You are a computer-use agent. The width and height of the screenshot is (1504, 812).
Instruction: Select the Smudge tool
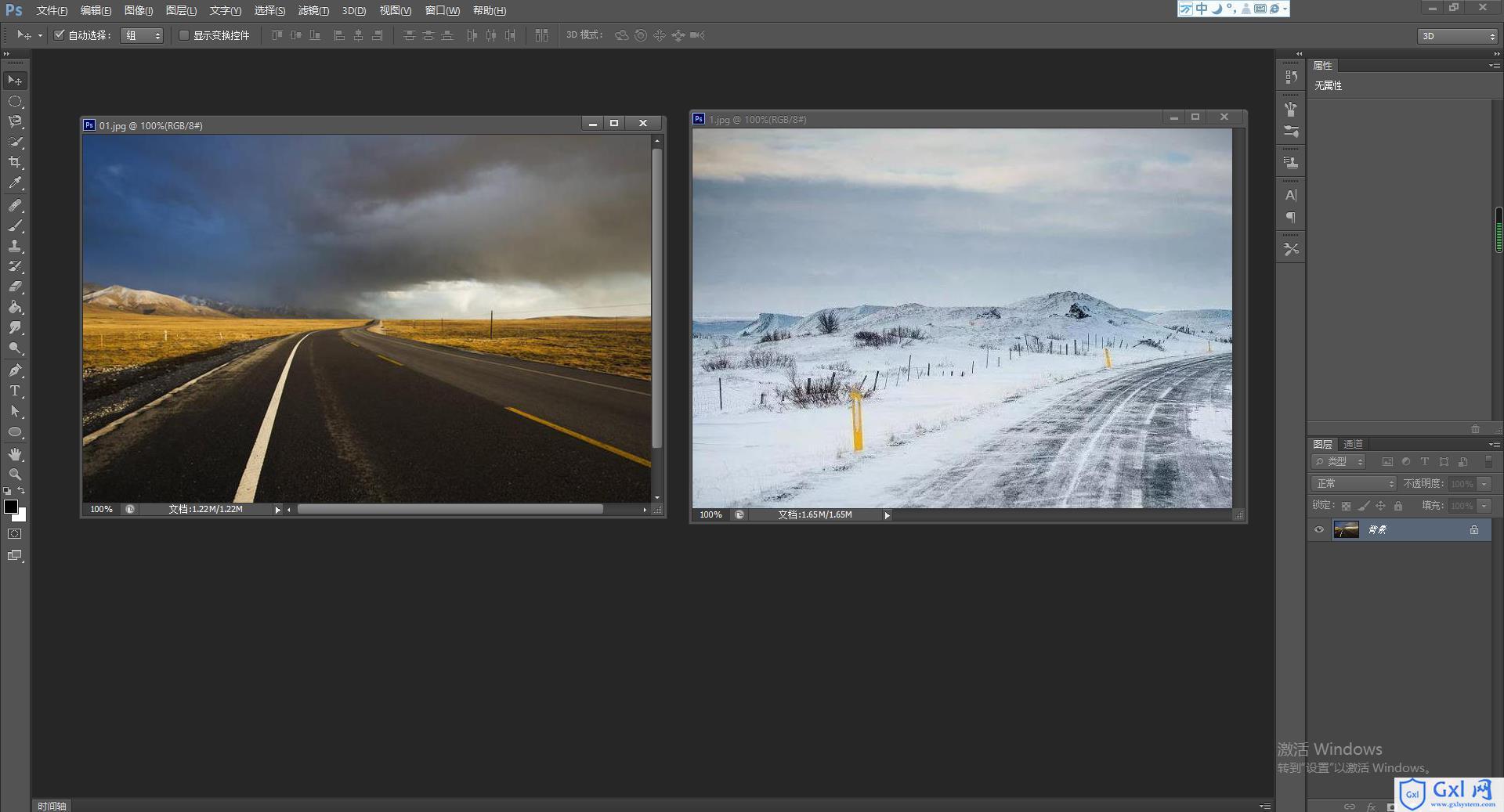pos(15,327)
